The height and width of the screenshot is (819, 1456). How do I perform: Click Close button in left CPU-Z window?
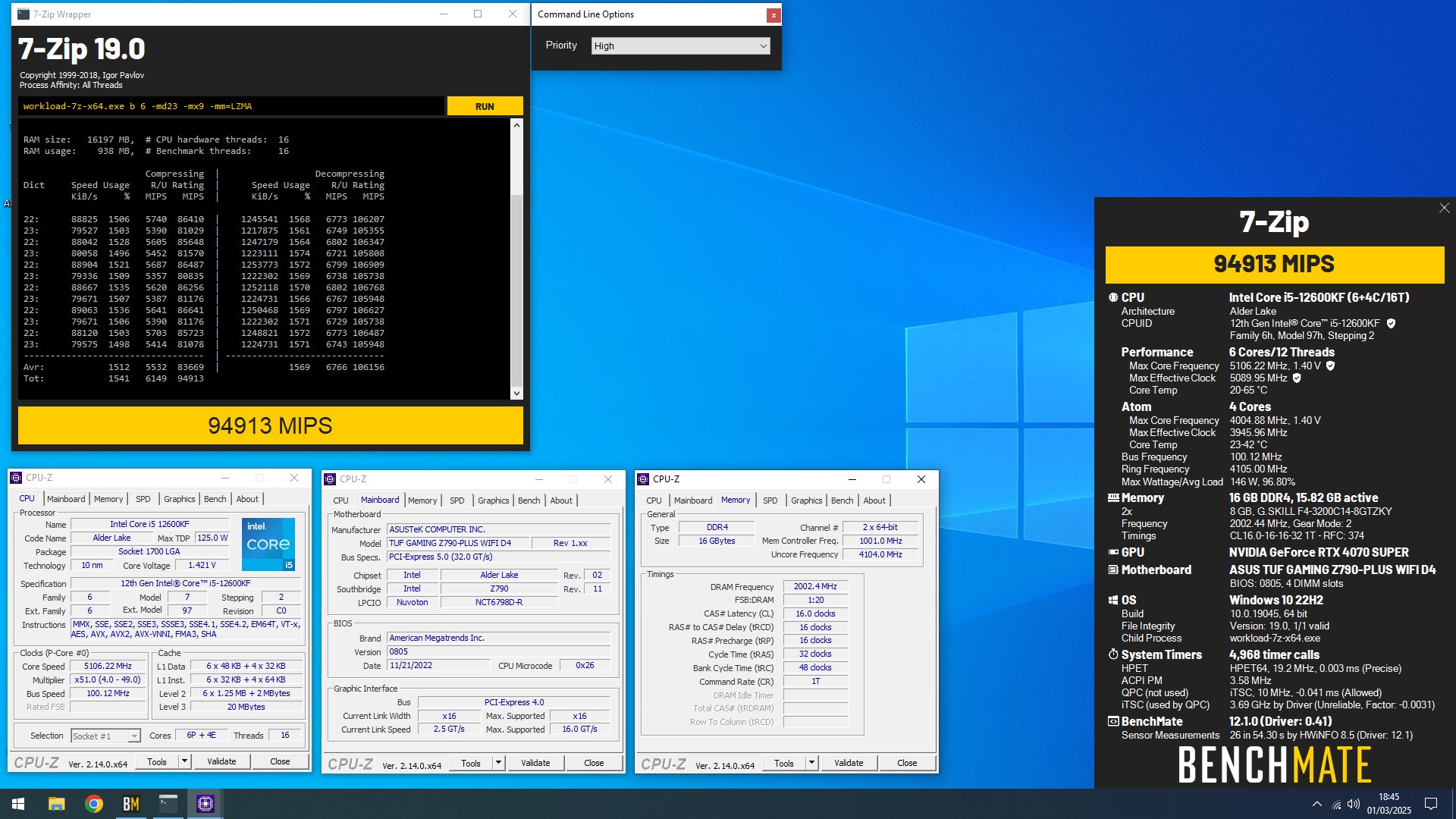point(280,761)
